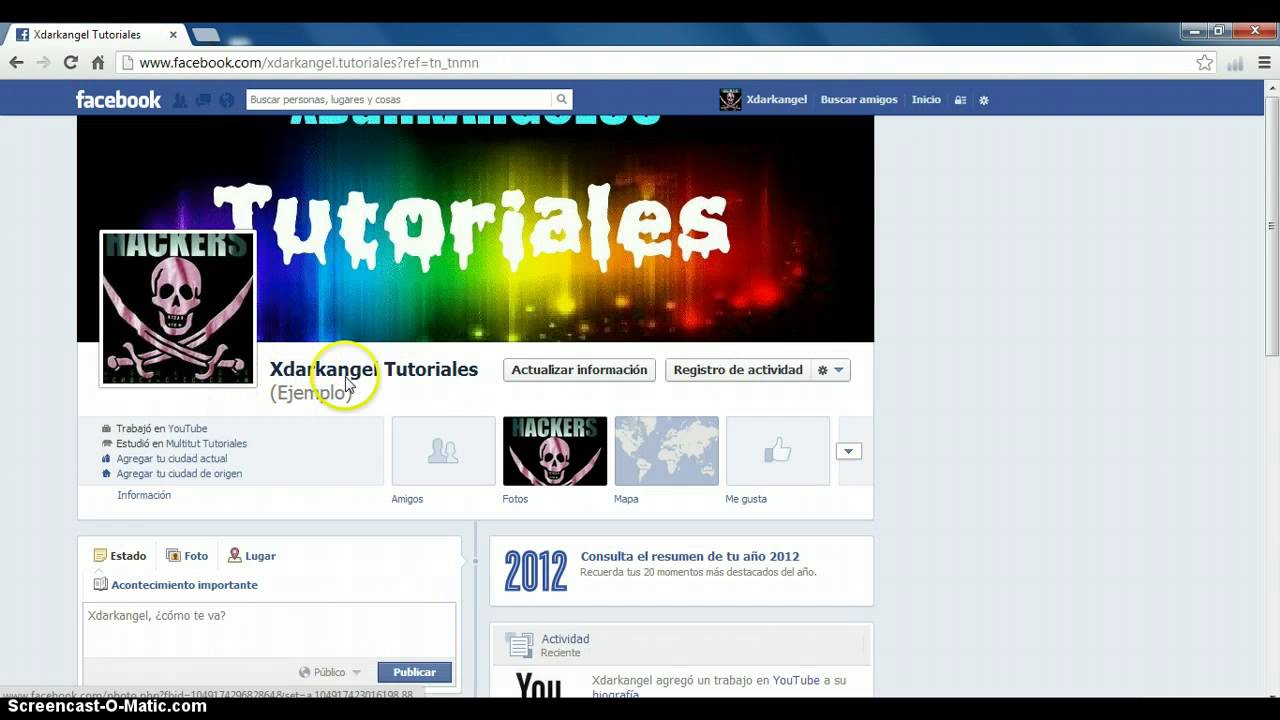Select the Lugar composer tab
Screen dimensions: 1280x720
pyautogui.click(x=252, y=556)
